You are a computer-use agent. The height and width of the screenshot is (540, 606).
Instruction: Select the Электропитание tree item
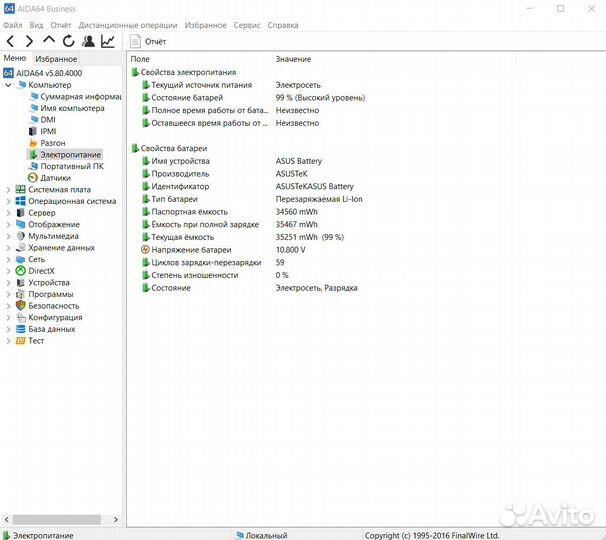[x=70, y=155]
